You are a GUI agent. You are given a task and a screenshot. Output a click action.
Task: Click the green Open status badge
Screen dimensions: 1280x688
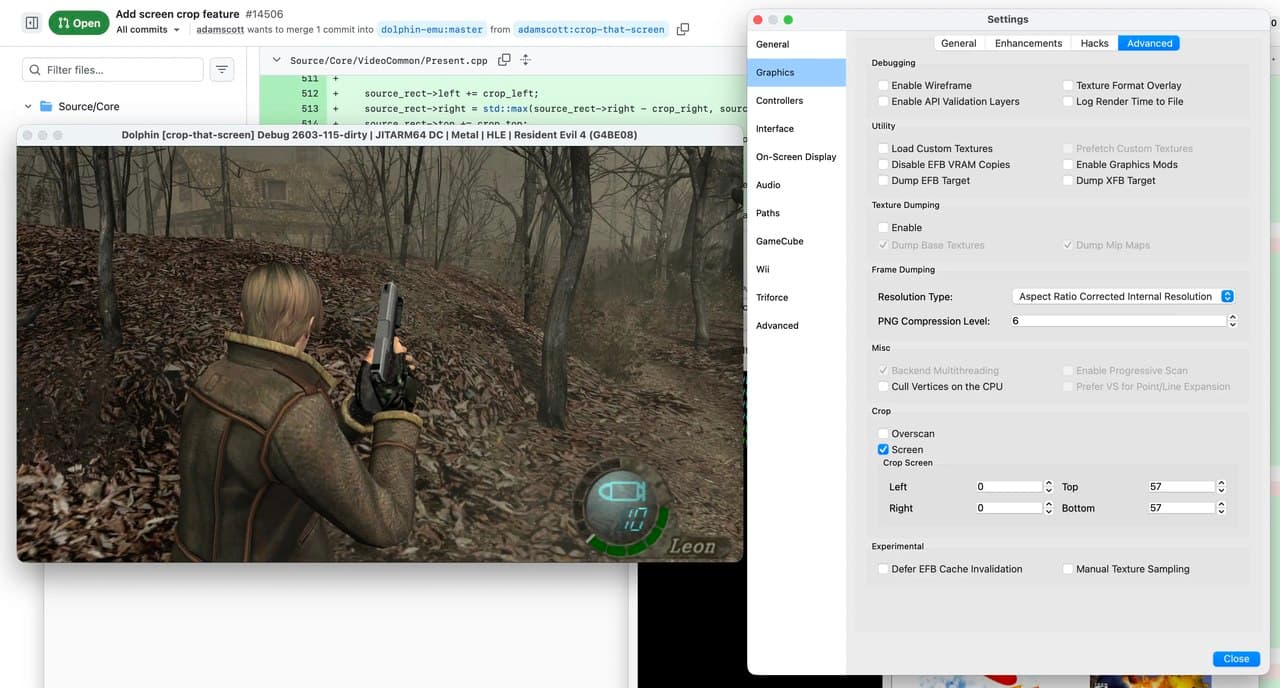coord(78,23)
